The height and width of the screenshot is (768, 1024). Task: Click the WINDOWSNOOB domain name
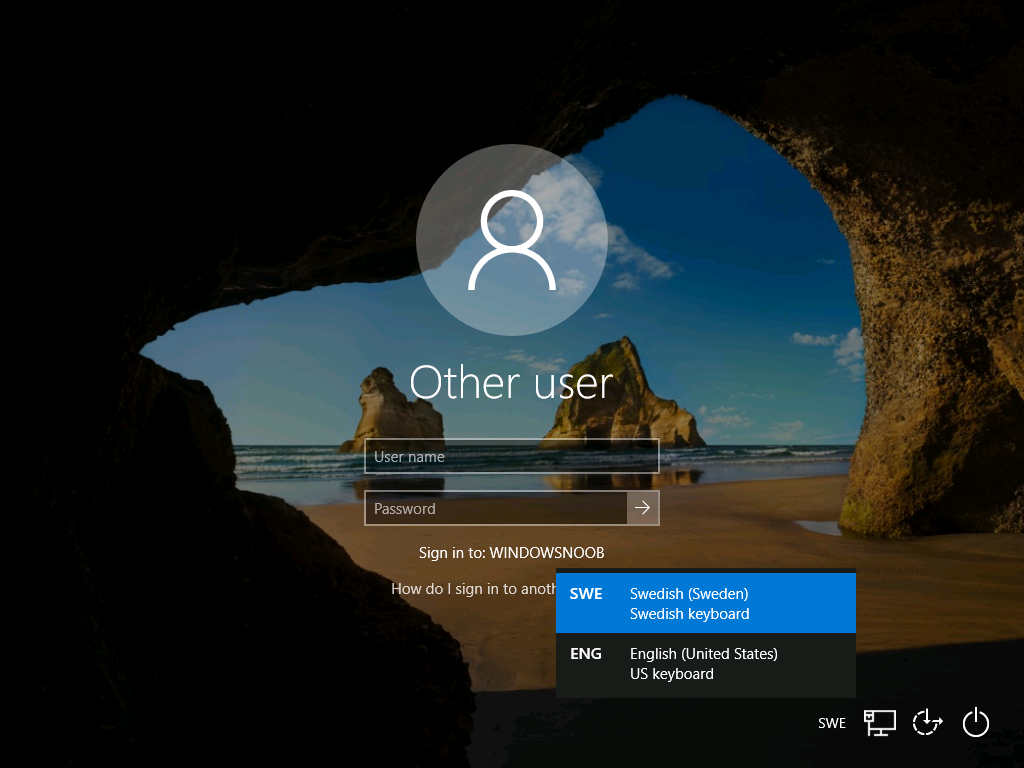547,553
